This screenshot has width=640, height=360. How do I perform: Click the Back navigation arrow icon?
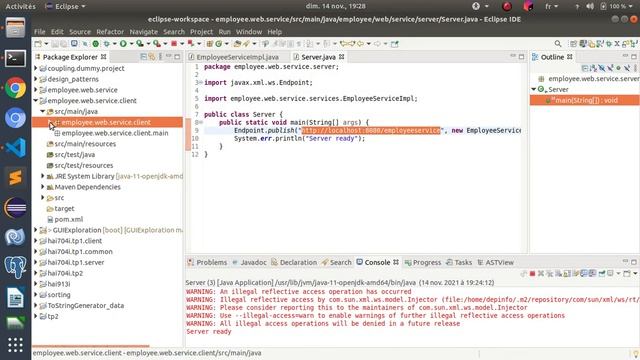coord(361,44)
